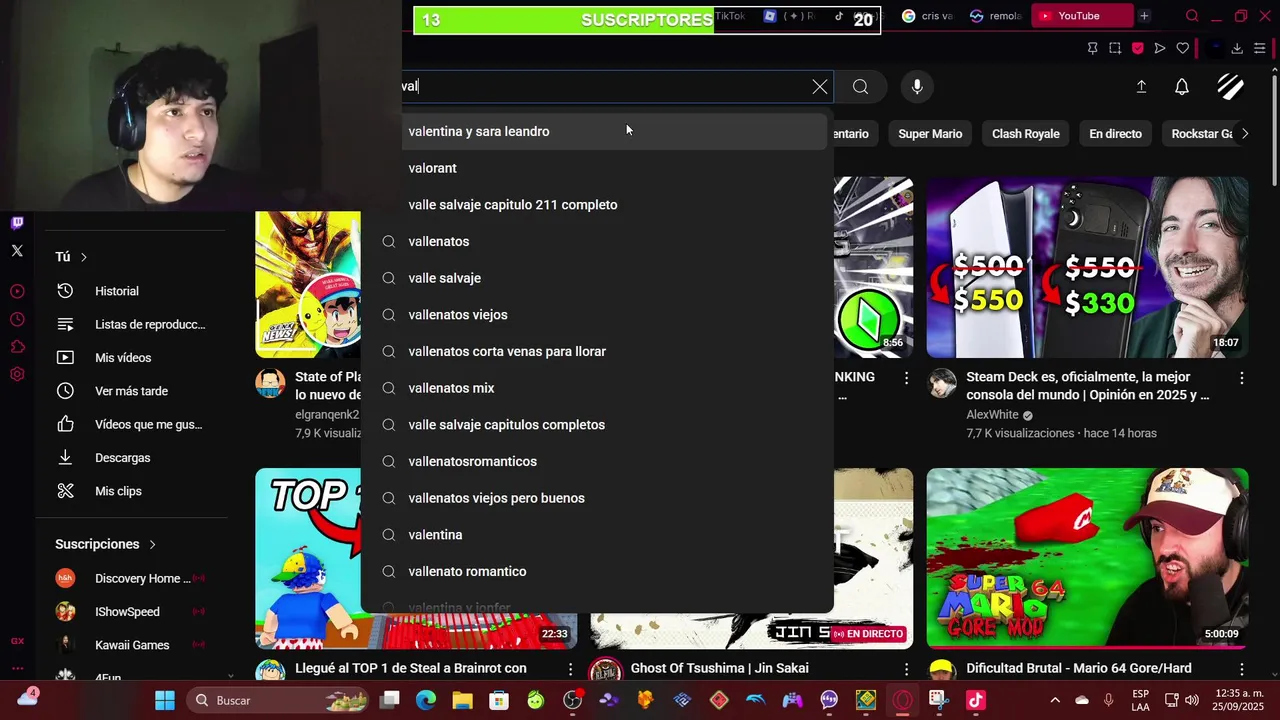Screen dimensions: 1280x720
Task: Choose 'valle salvaje capitulos completos'
Action: coord(597,425)
